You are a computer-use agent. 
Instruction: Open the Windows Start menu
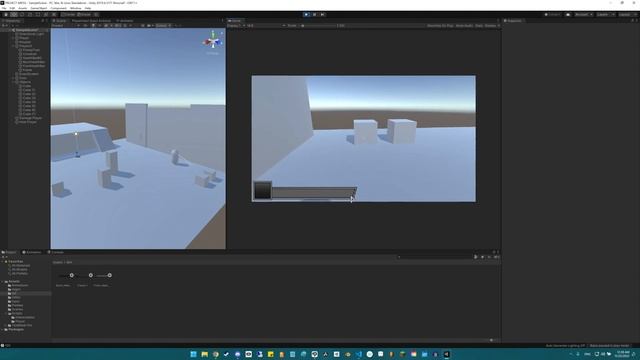193,354
